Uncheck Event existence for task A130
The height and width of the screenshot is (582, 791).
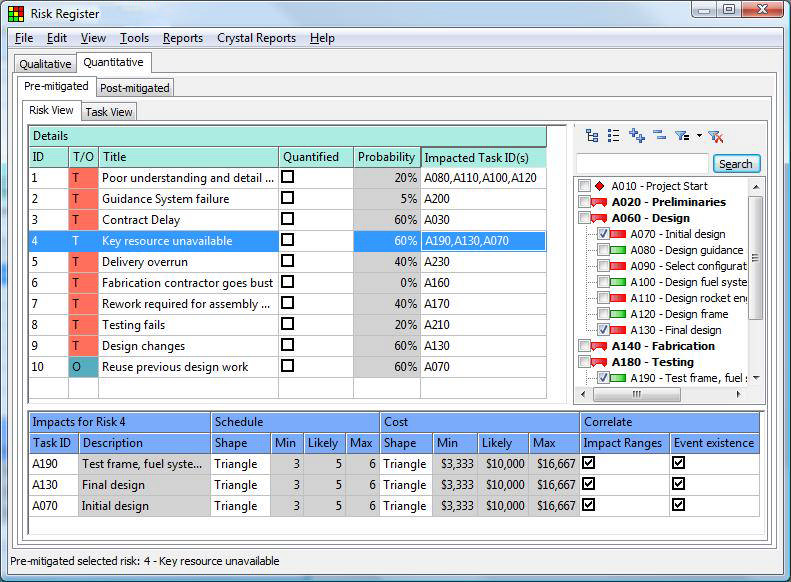pos(679,484)
